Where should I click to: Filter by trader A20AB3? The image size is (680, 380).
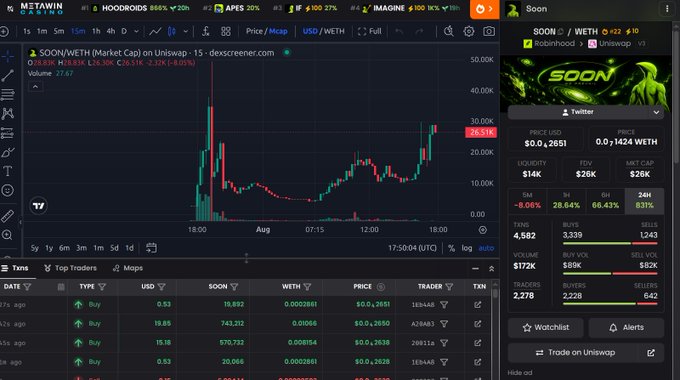pos(444,324)
